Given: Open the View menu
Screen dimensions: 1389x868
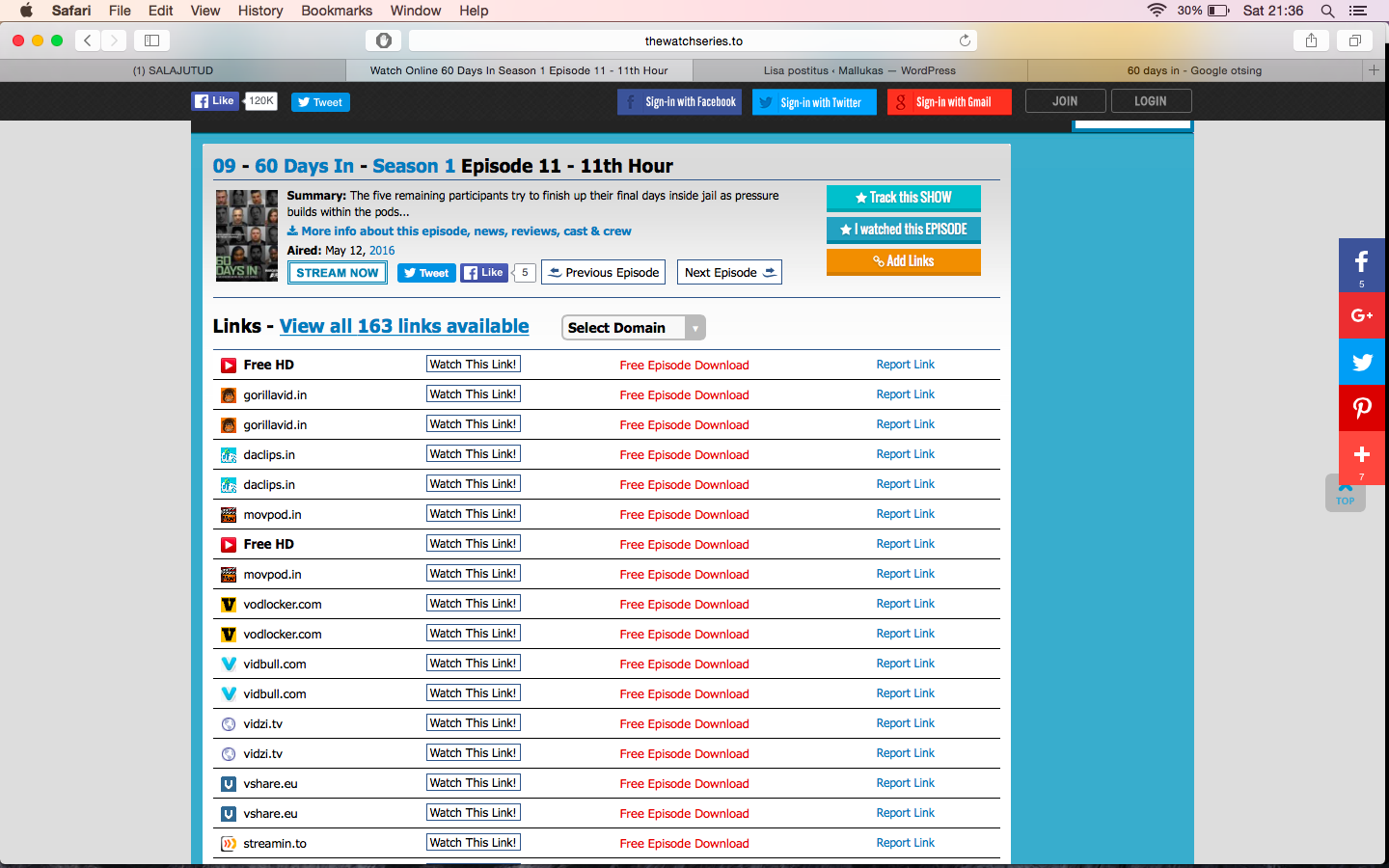Looking at the screenshot, I should (205, 11).
